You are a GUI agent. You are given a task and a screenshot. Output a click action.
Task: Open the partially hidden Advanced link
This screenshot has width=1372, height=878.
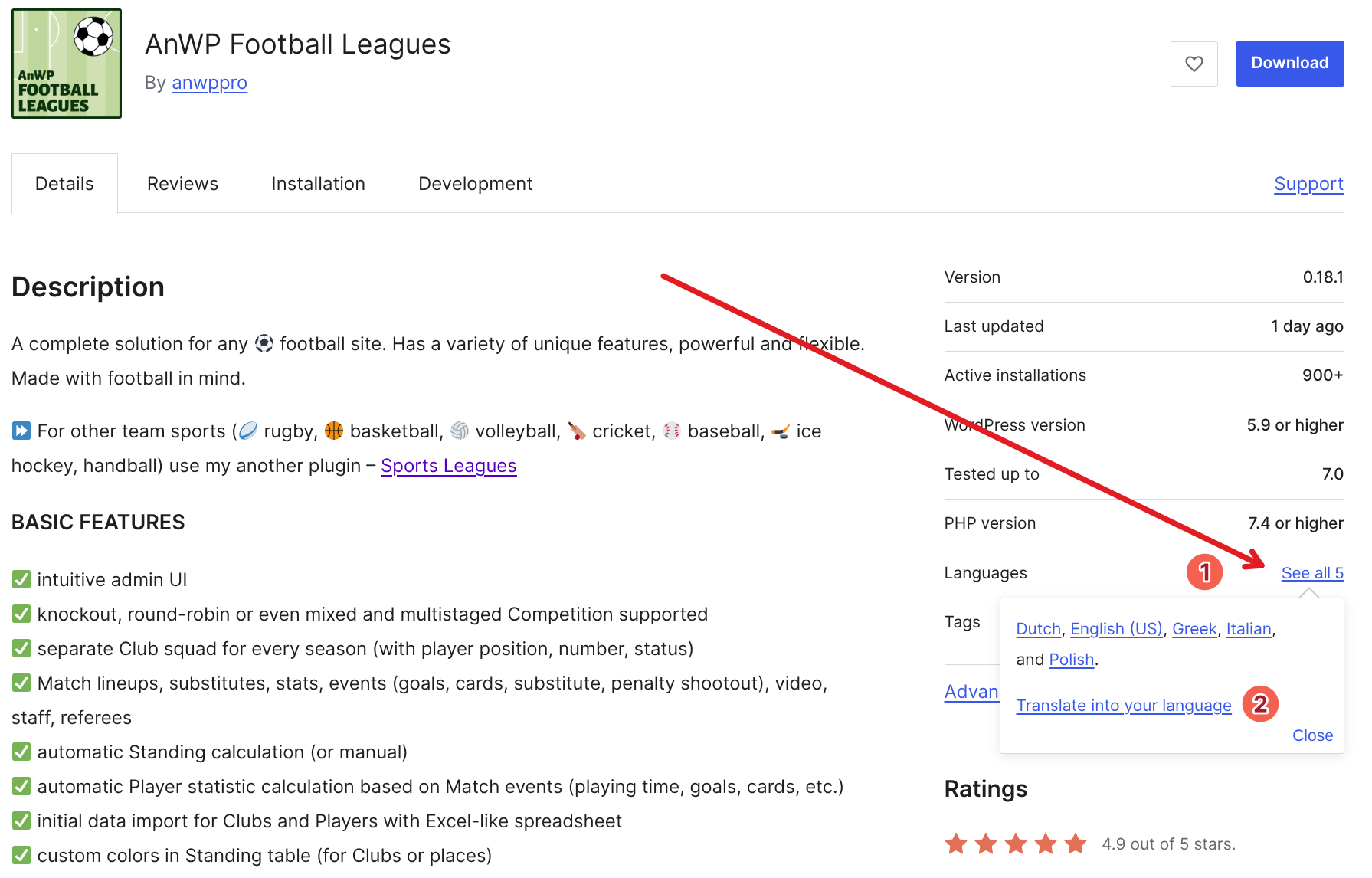pyautogui.click(x=971, y=692)
